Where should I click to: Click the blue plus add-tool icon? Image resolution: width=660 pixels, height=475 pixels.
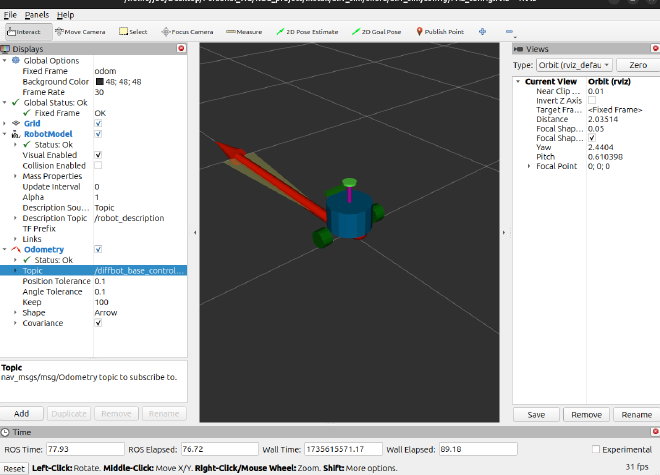[482, 32]
